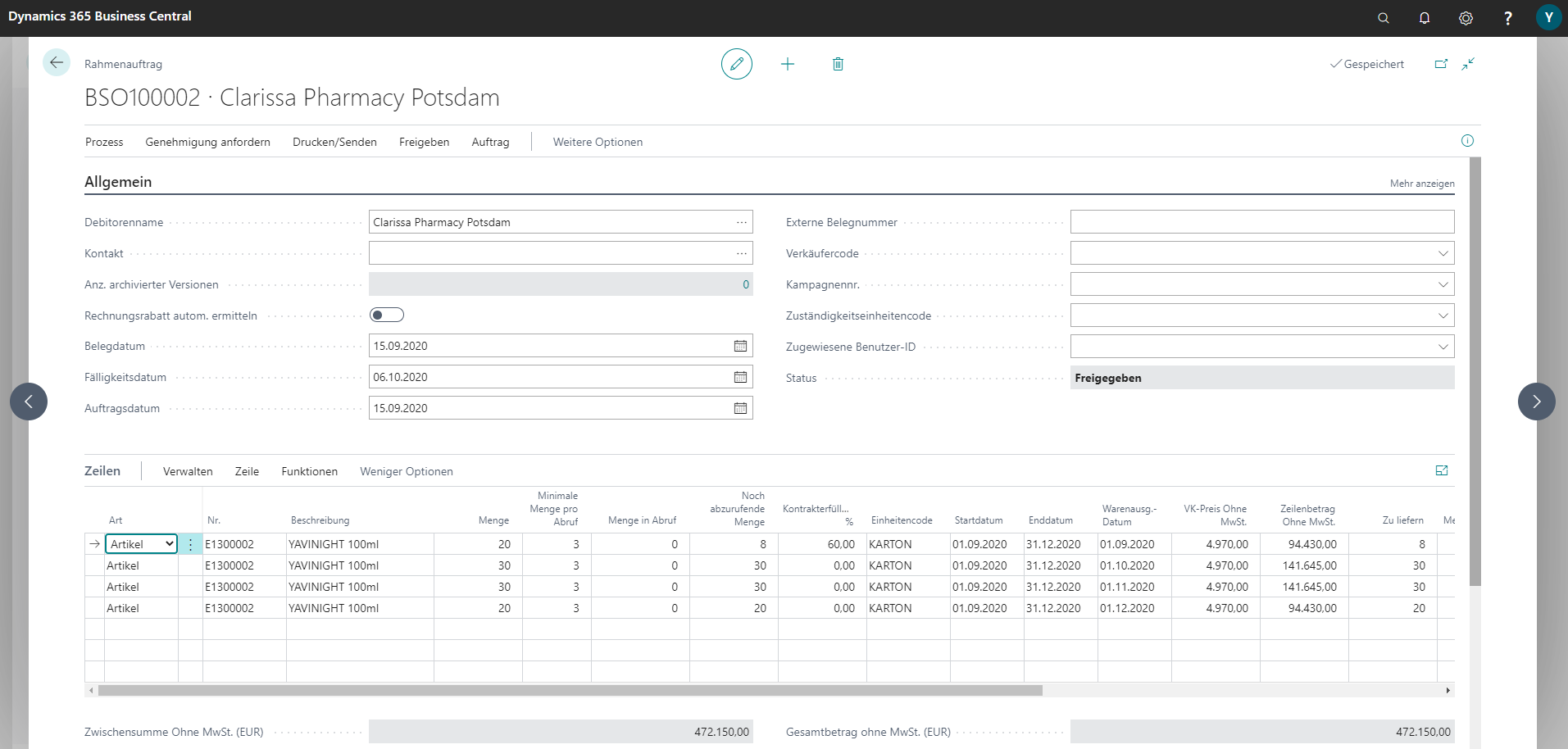
Task: Open the Verwalten lines menu
Action: [188, 471]
